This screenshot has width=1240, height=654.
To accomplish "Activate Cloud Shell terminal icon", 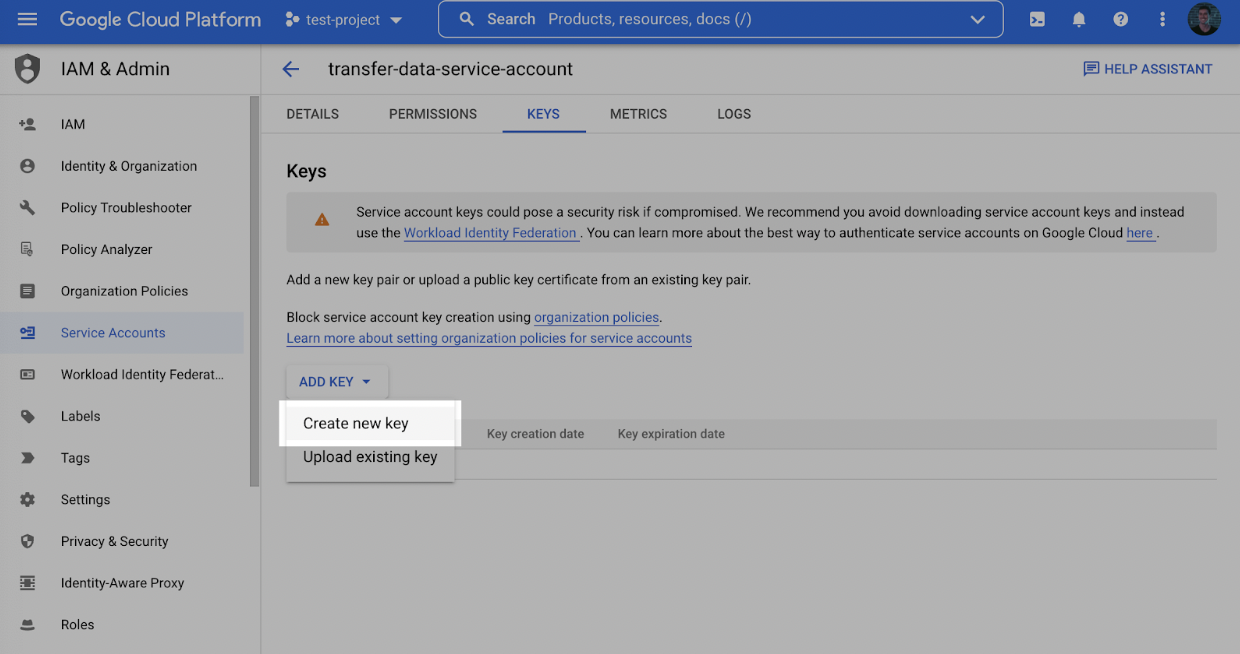I will (x=1037, y=19).
